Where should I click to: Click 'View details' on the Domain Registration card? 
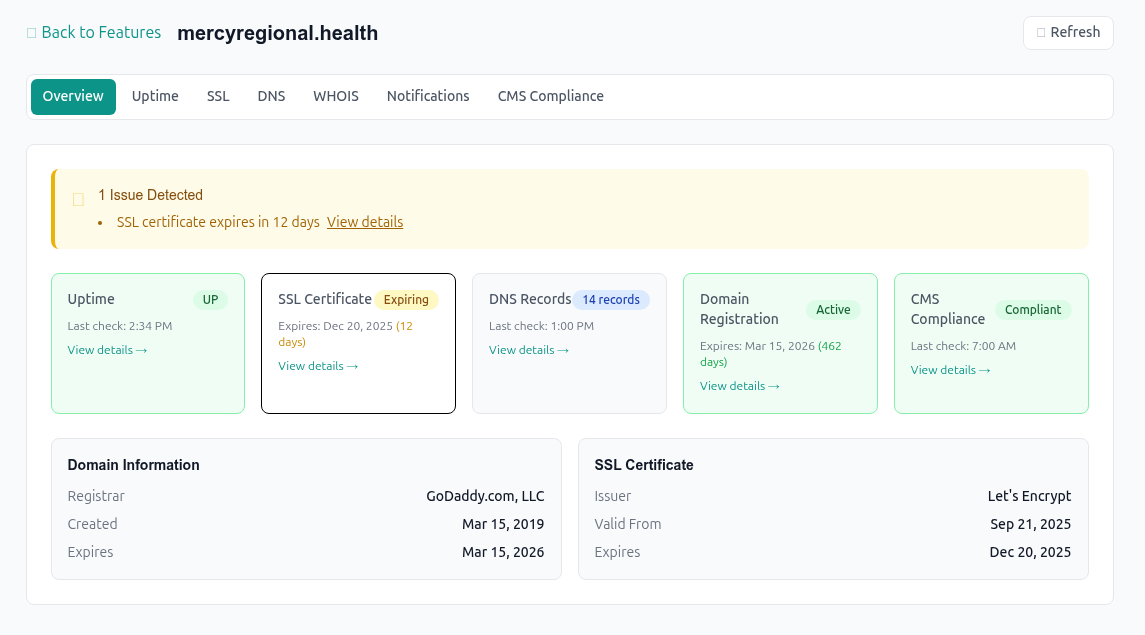[740, 385]
